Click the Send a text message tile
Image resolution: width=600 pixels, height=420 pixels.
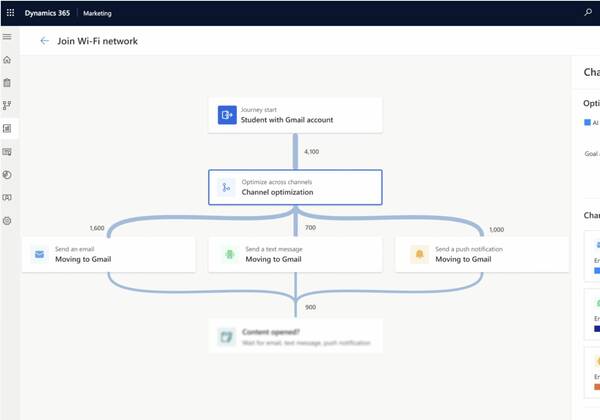pos(295,254)
